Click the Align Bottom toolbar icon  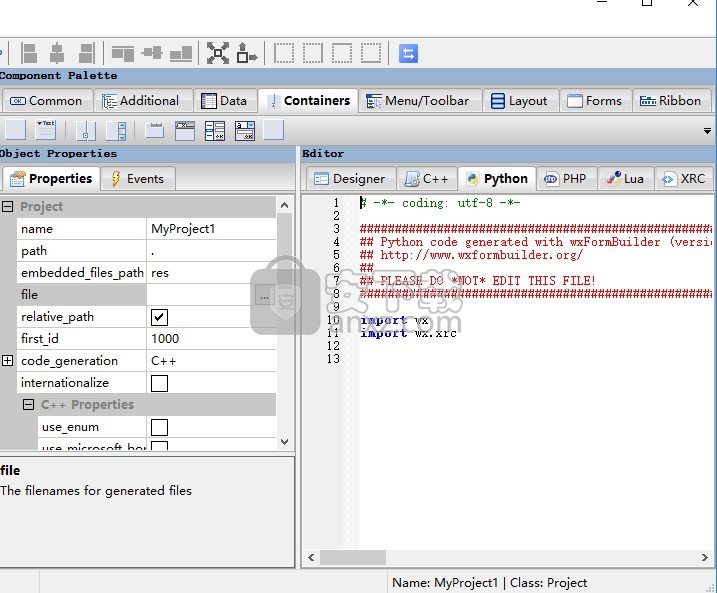click(x=181, y=53)
